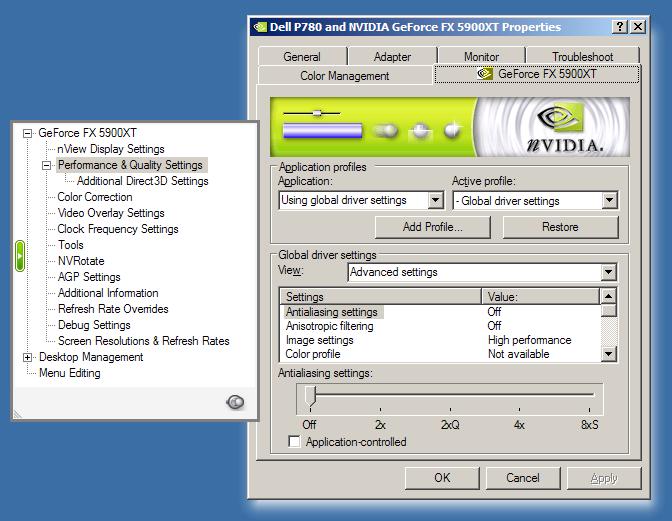Open the Application dropdown
672x521 pixels.
click(x=435, y=200)
